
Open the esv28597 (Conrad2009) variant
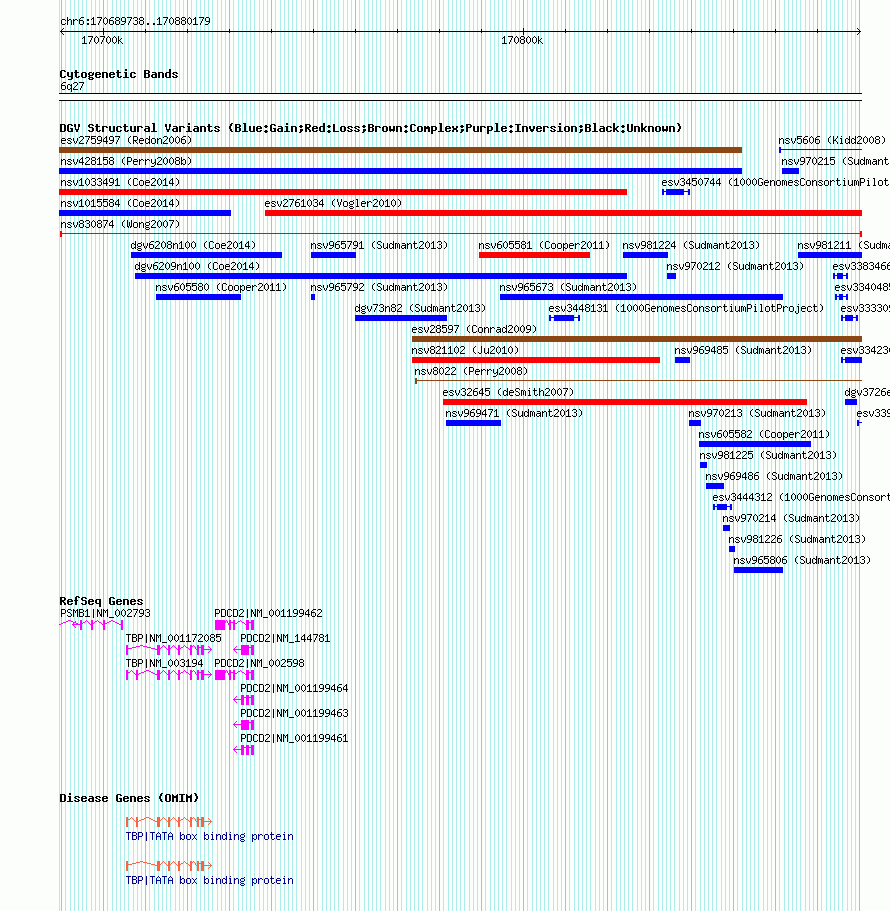point(637,339)
